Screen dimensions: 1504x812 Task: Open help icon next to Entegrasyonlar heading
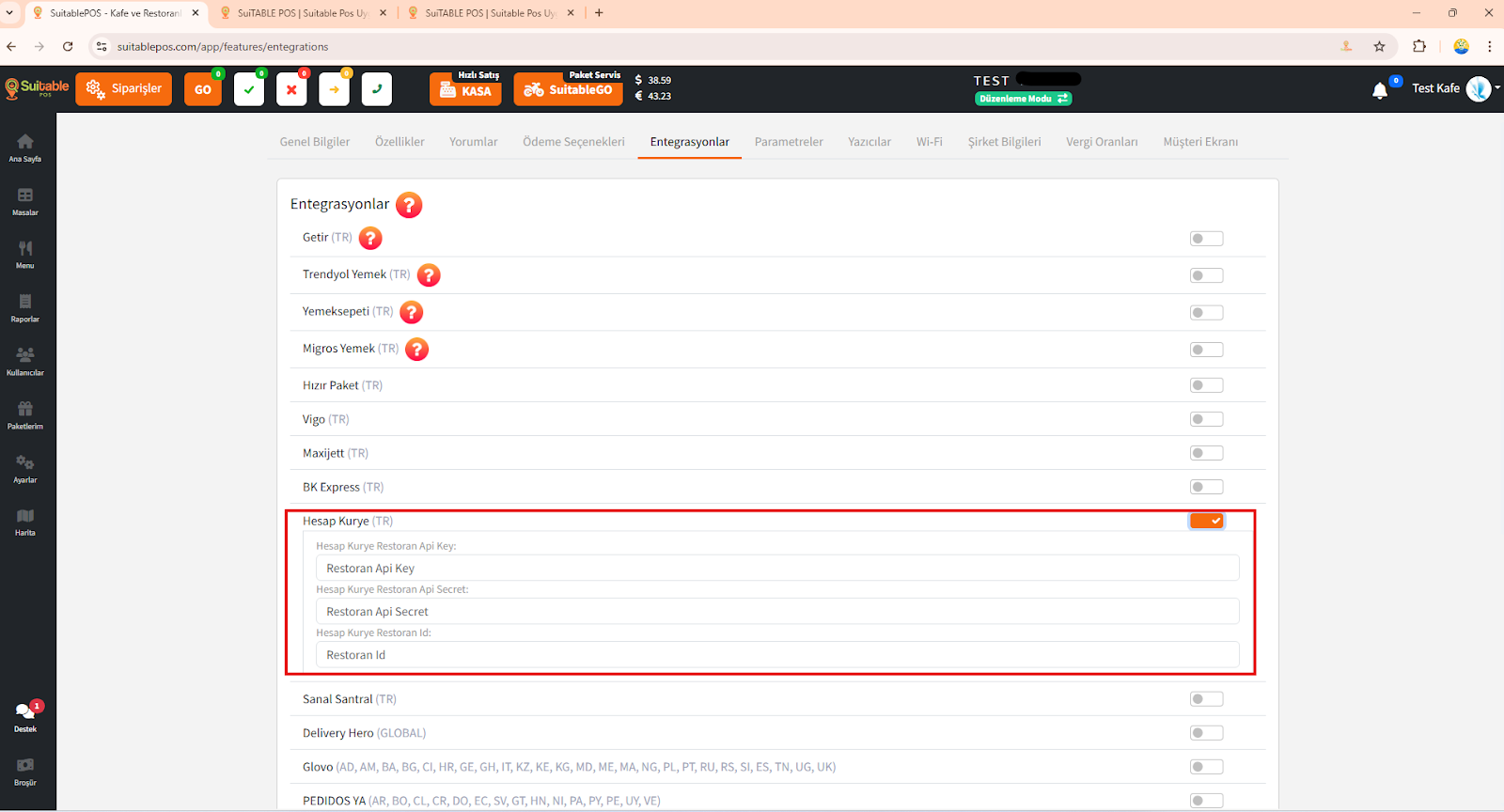409,205
